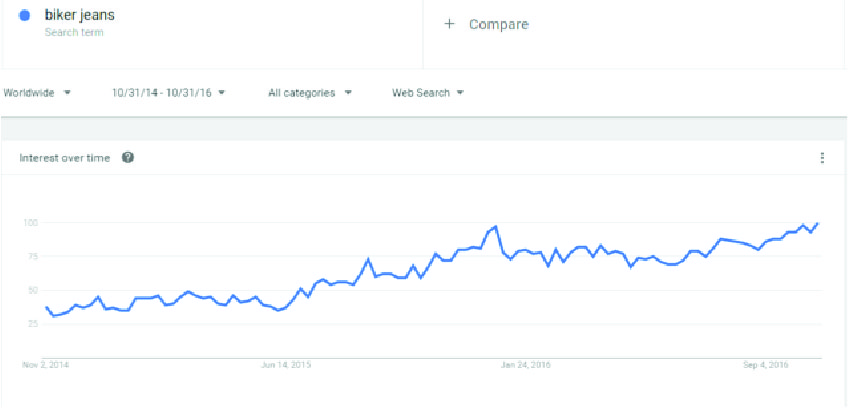This screenshot has height=408, width=848.
Task: Edit the biker jeans search term
Action: tap(80, 15)
